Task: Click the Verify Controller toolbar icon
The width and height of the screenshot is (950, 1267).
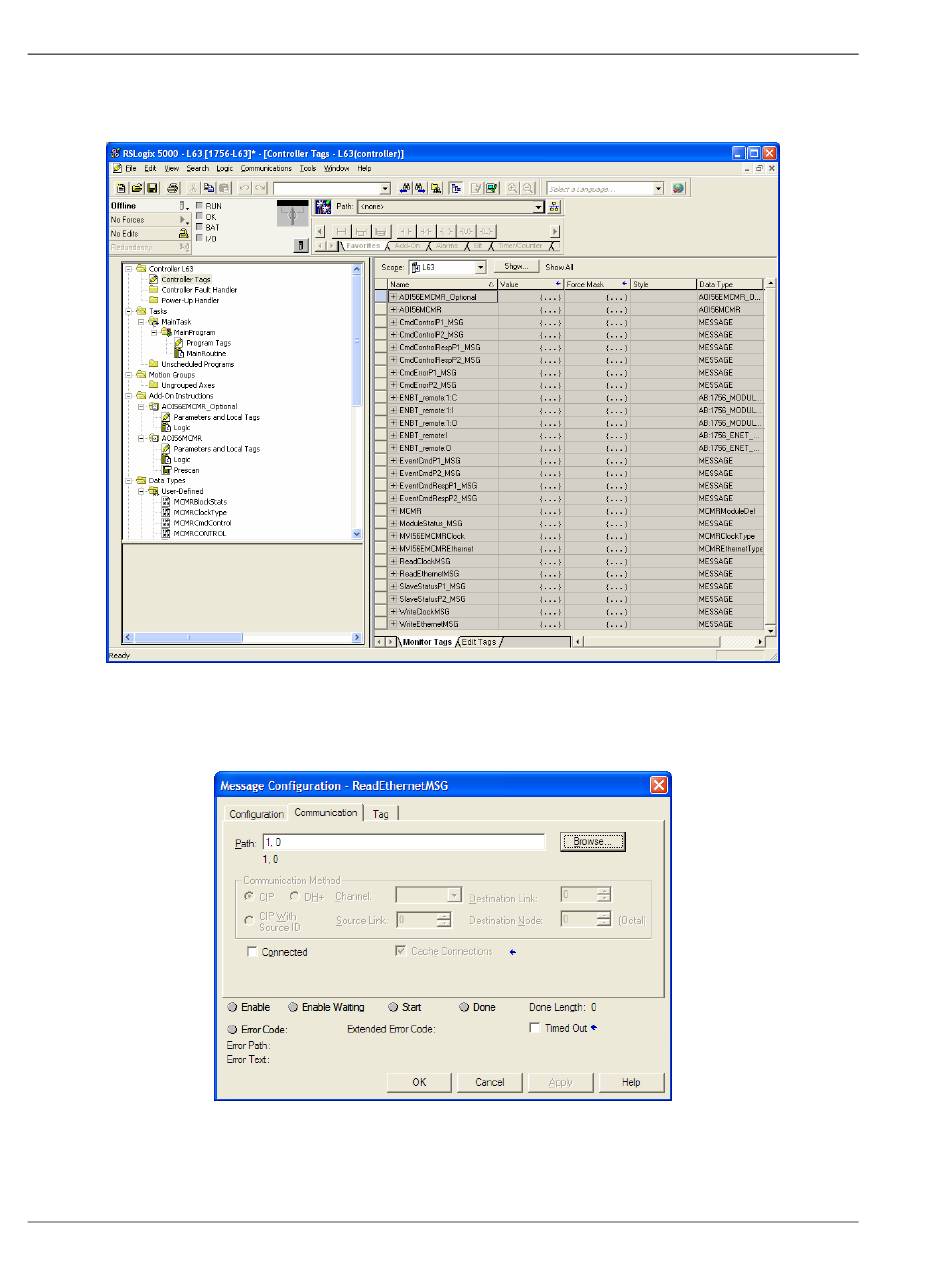Action: 491,188
